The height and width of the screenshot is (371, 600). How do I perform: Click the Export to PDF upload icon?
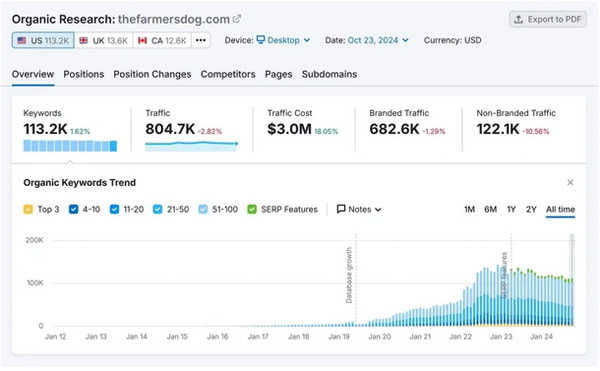coord(518,19)
